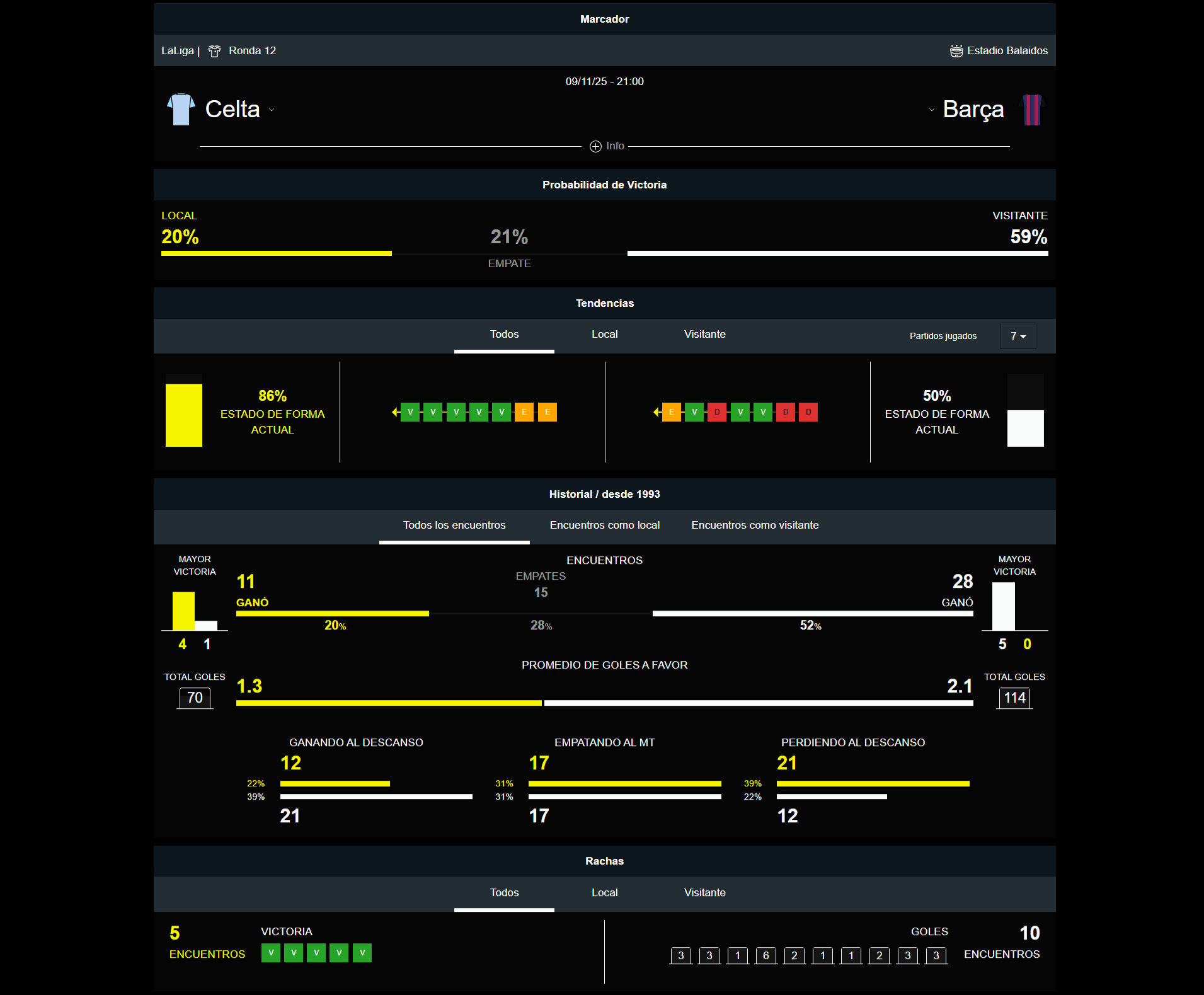Open the Partidos jugados dropdown showing 7
The image size is (1204, 995).
coord(1018,336)
